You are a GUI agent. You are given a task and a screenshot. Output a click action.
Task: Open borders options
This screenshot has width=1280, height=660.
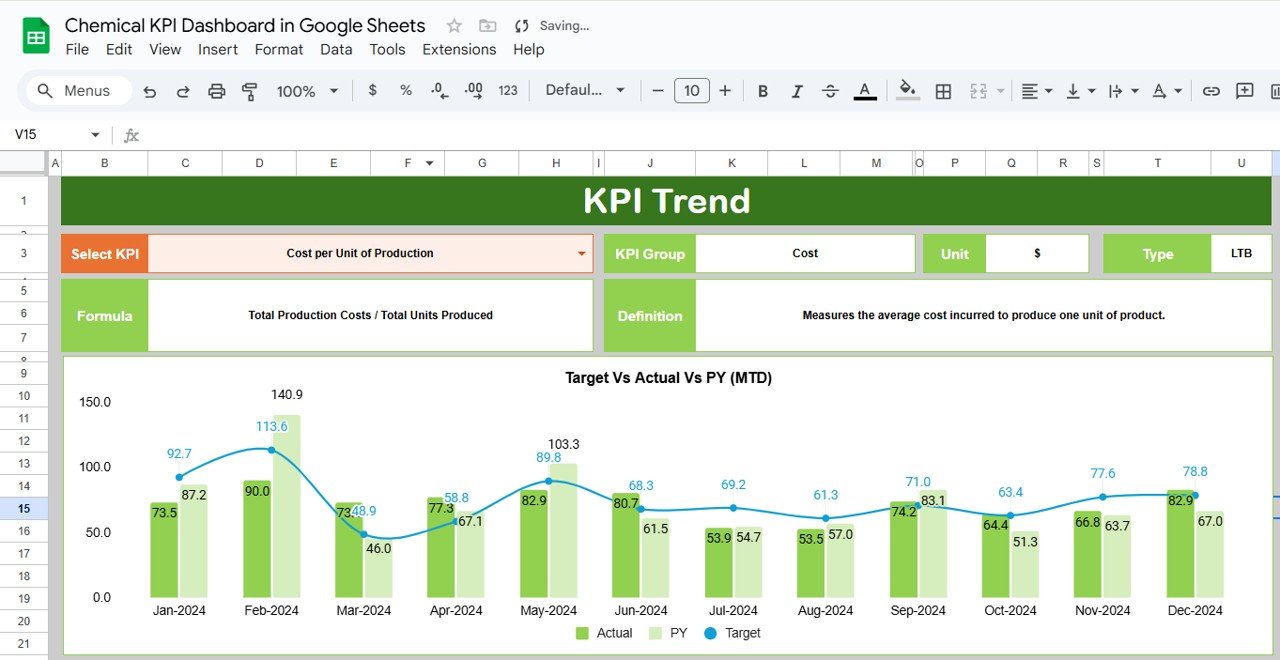tap(943, 91)
